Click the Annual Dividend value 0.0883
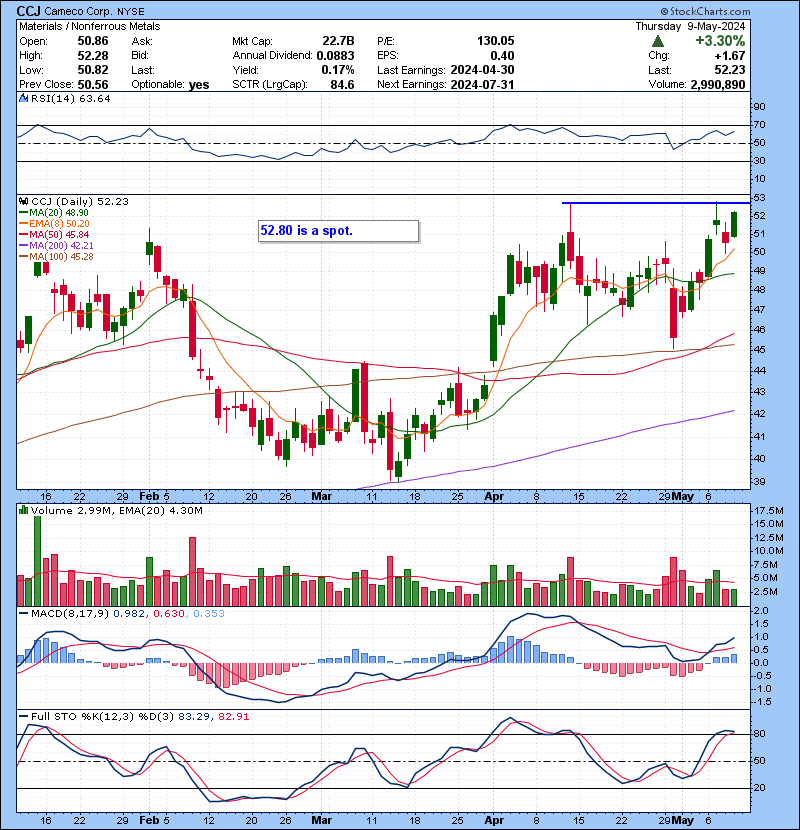Screen dimensions: 800x830 (335, 55)
